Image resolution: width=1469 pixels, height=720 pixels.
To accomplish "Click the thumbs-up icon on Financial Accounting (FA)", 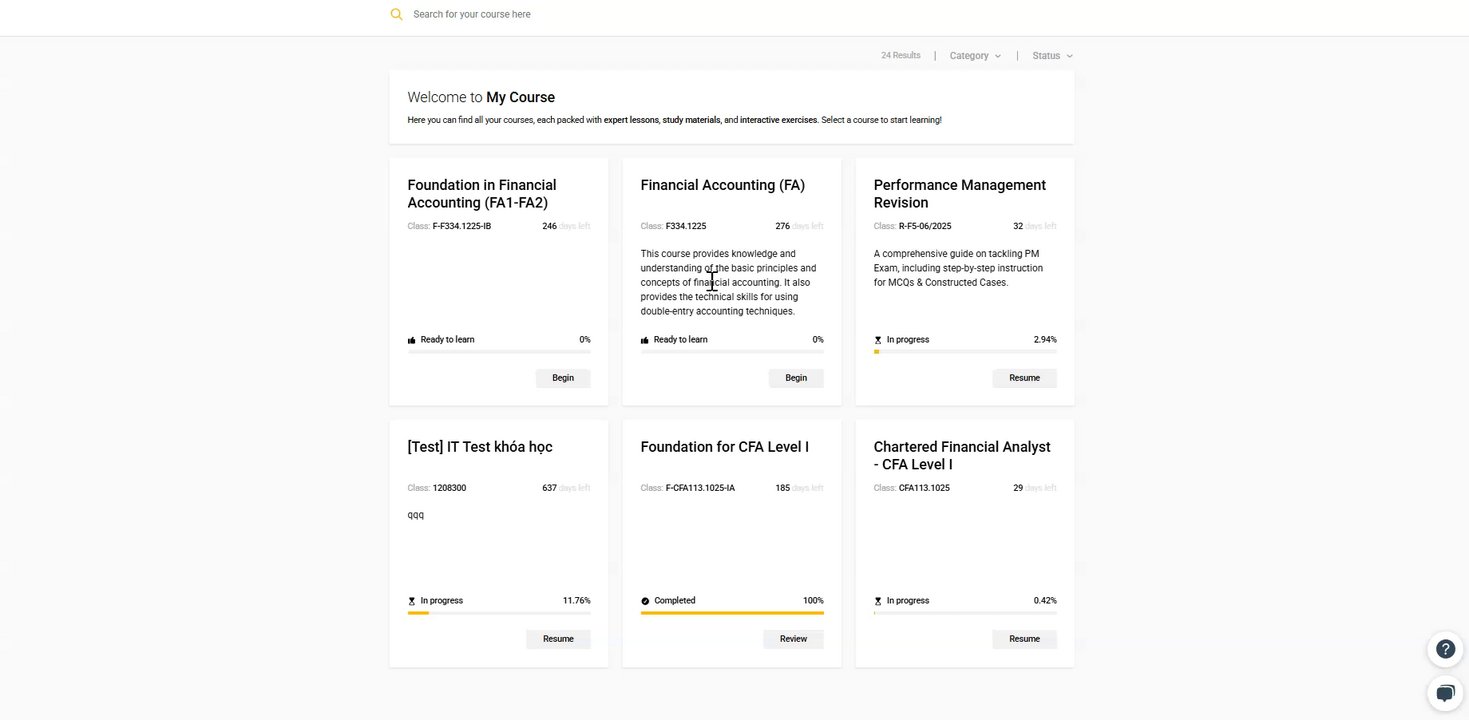I will pos(645,340).
